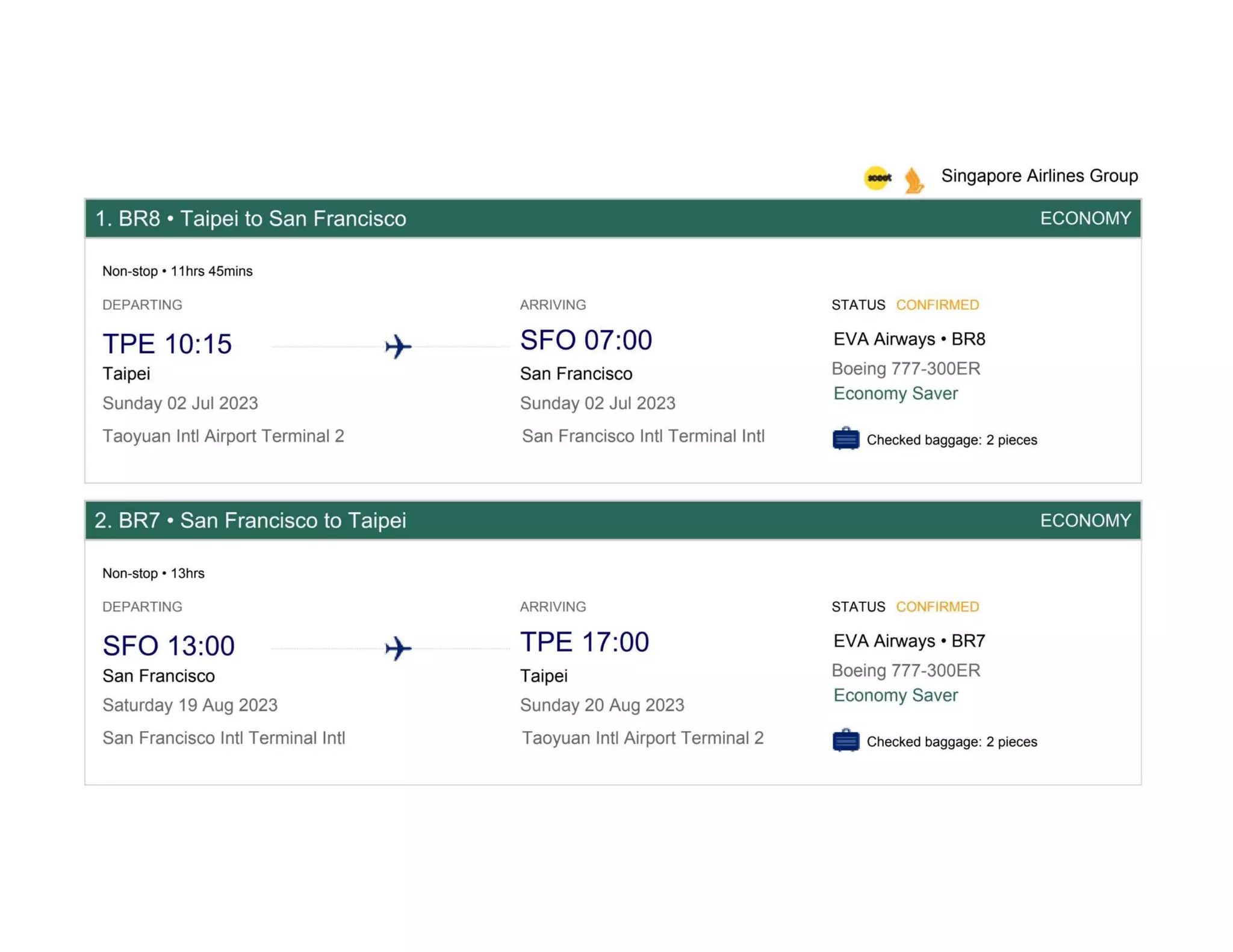Viewport: 1233px width, 952px height.
Task: Click the TPE 10:15 departure time
Action: click(167, 344)
